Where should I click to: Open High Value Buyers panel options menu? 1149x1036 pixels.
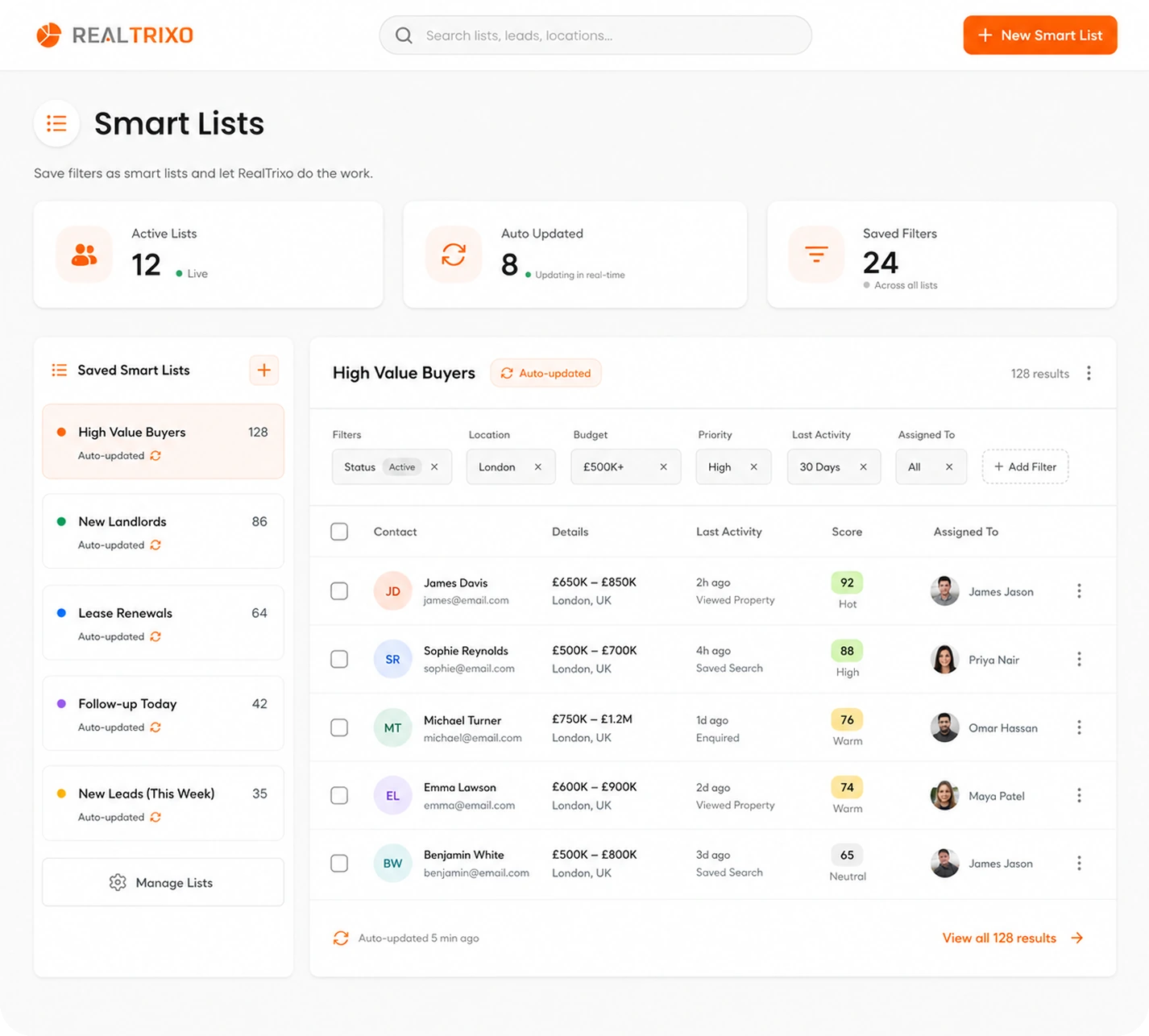[1089, 373]
